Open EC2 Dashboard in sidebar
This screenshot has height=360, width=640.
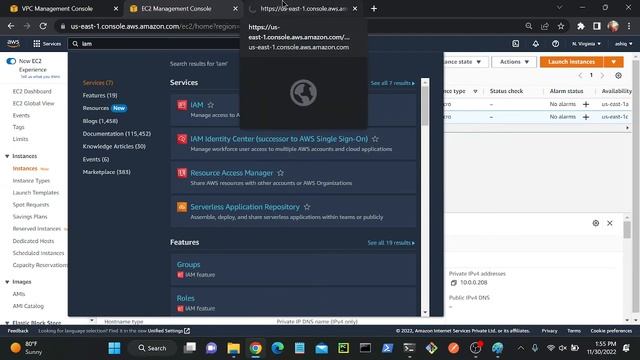tap(32, 91)
